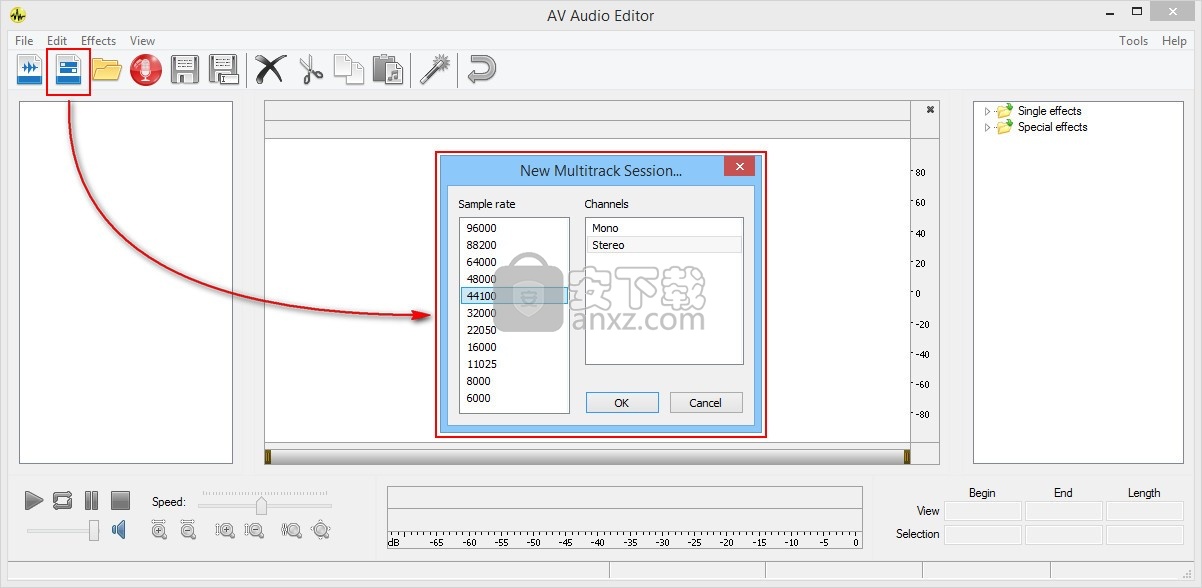Click the Save floppy disk icon
Viewport: 1202px width, 588px height.
coord(185,70)
